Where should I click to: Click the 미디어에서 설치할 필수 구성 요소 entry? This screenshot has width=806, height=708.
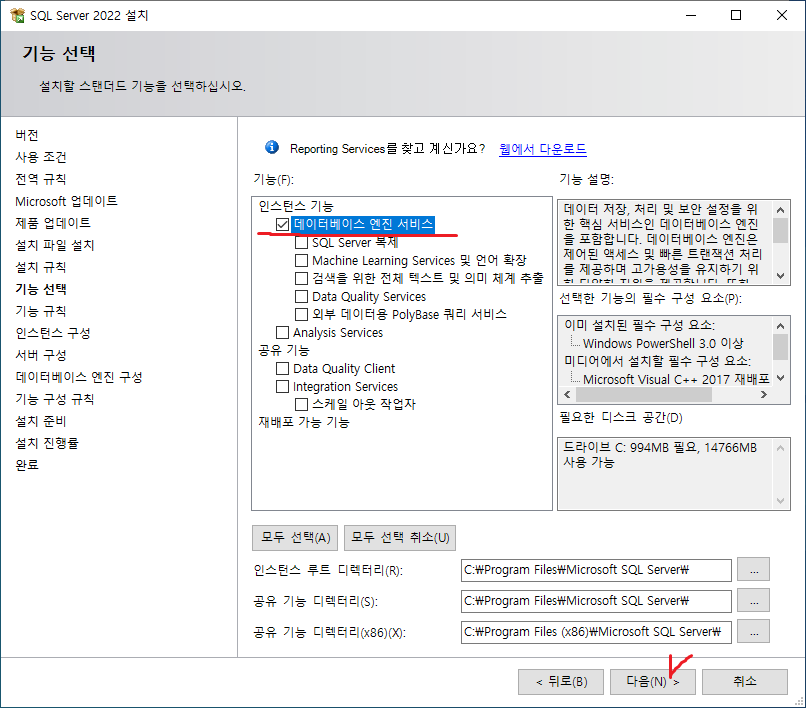(657, 361)
